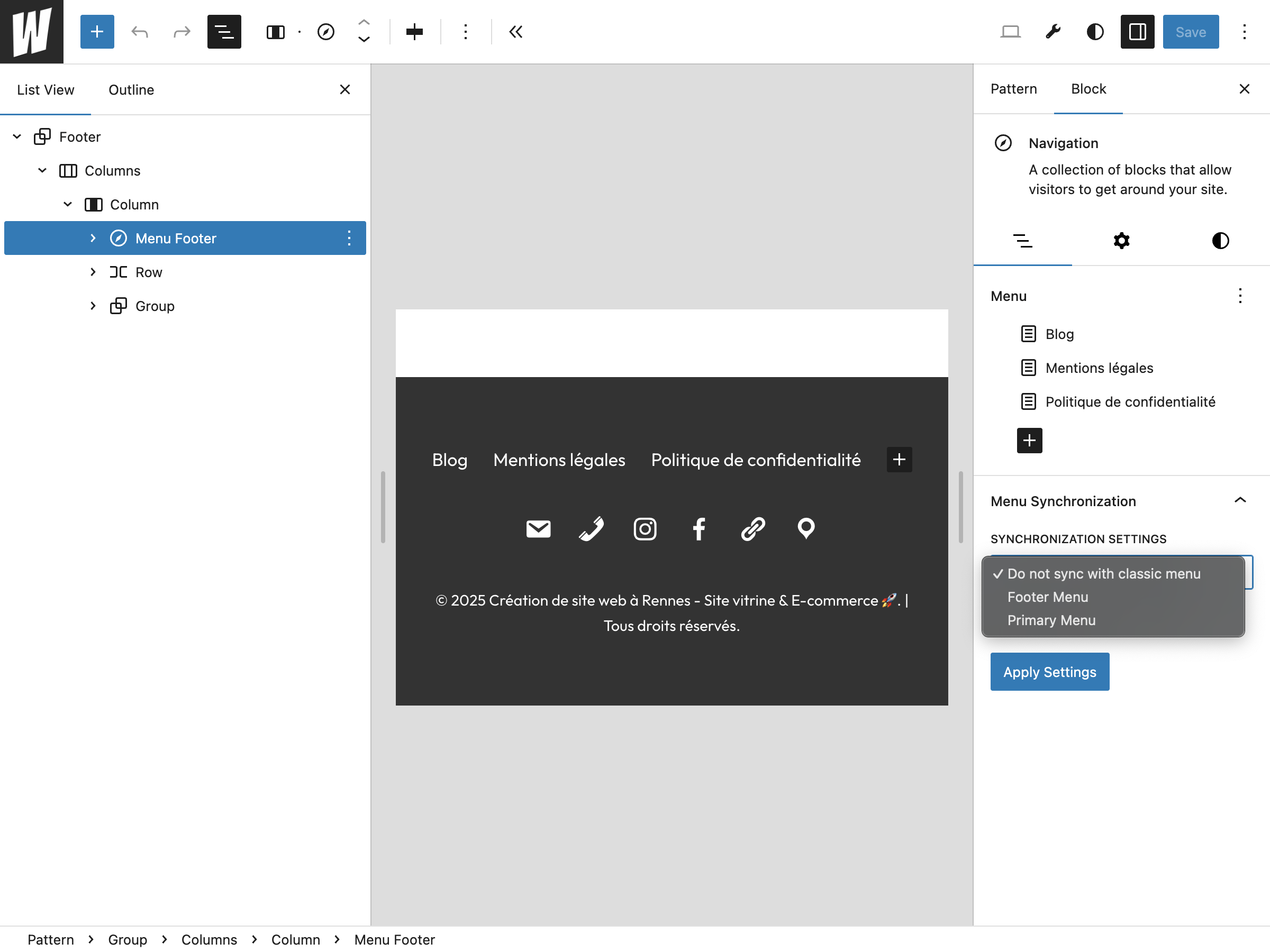The width and height of the screenshot is (1270, 952).
Task: Select Footer Menu from dropdown list
Action: click(x=1047, y=597)
